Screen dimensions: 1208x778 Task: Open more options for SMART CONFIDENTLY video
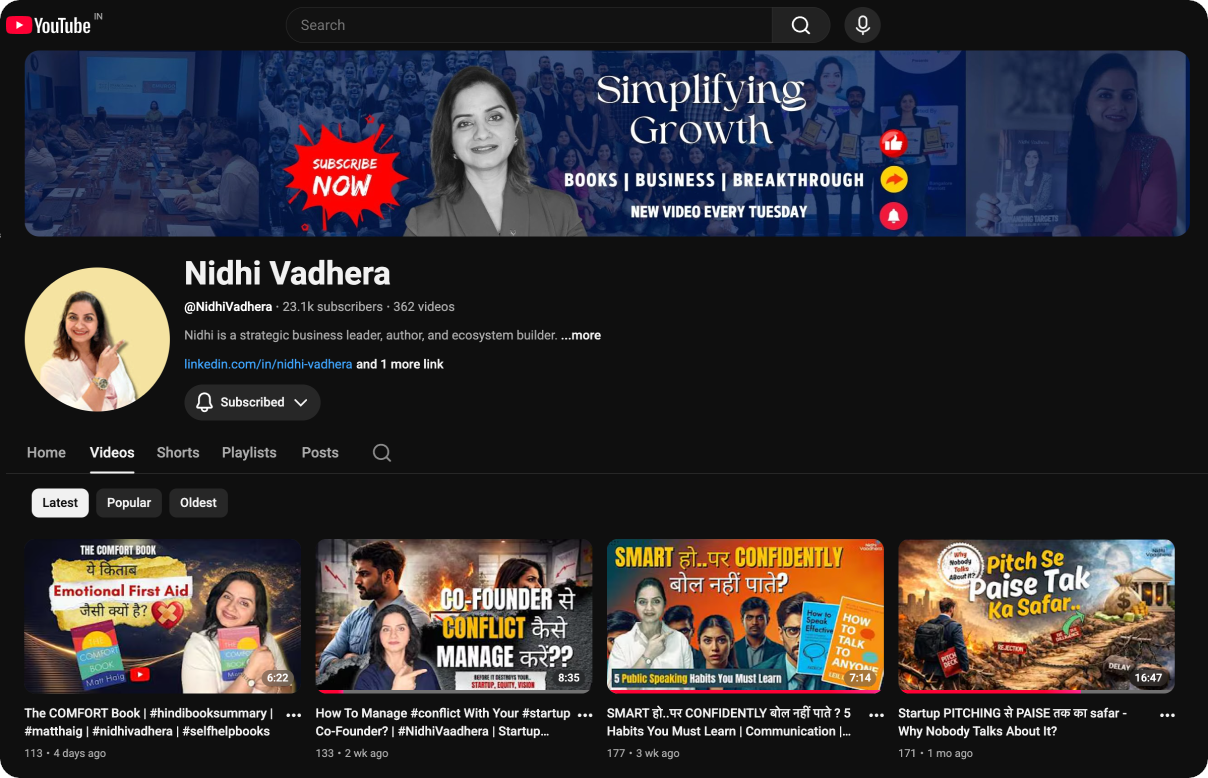(876, 715)
